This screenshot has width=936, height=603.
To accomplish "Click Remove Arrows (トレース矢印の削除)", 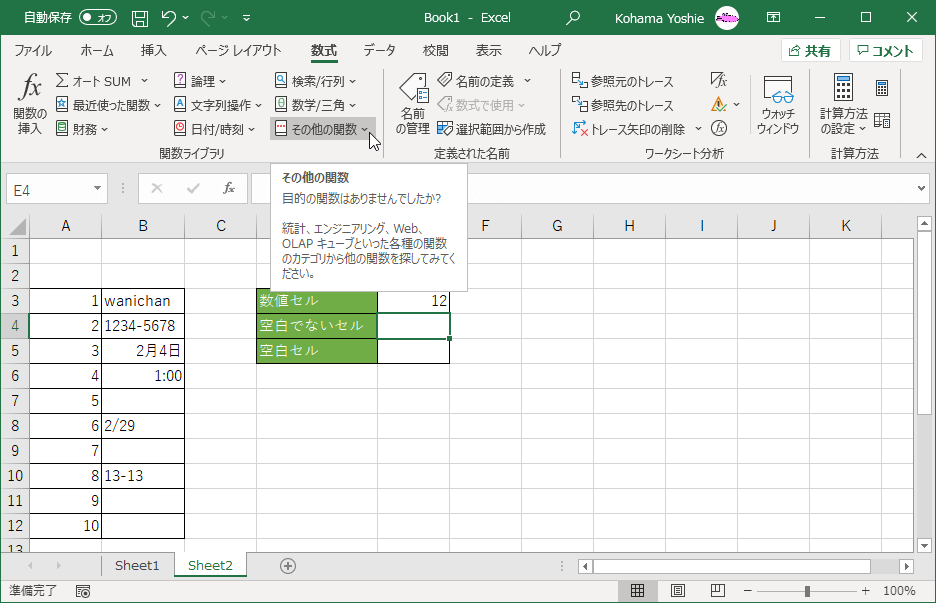I will click(628, 129).
